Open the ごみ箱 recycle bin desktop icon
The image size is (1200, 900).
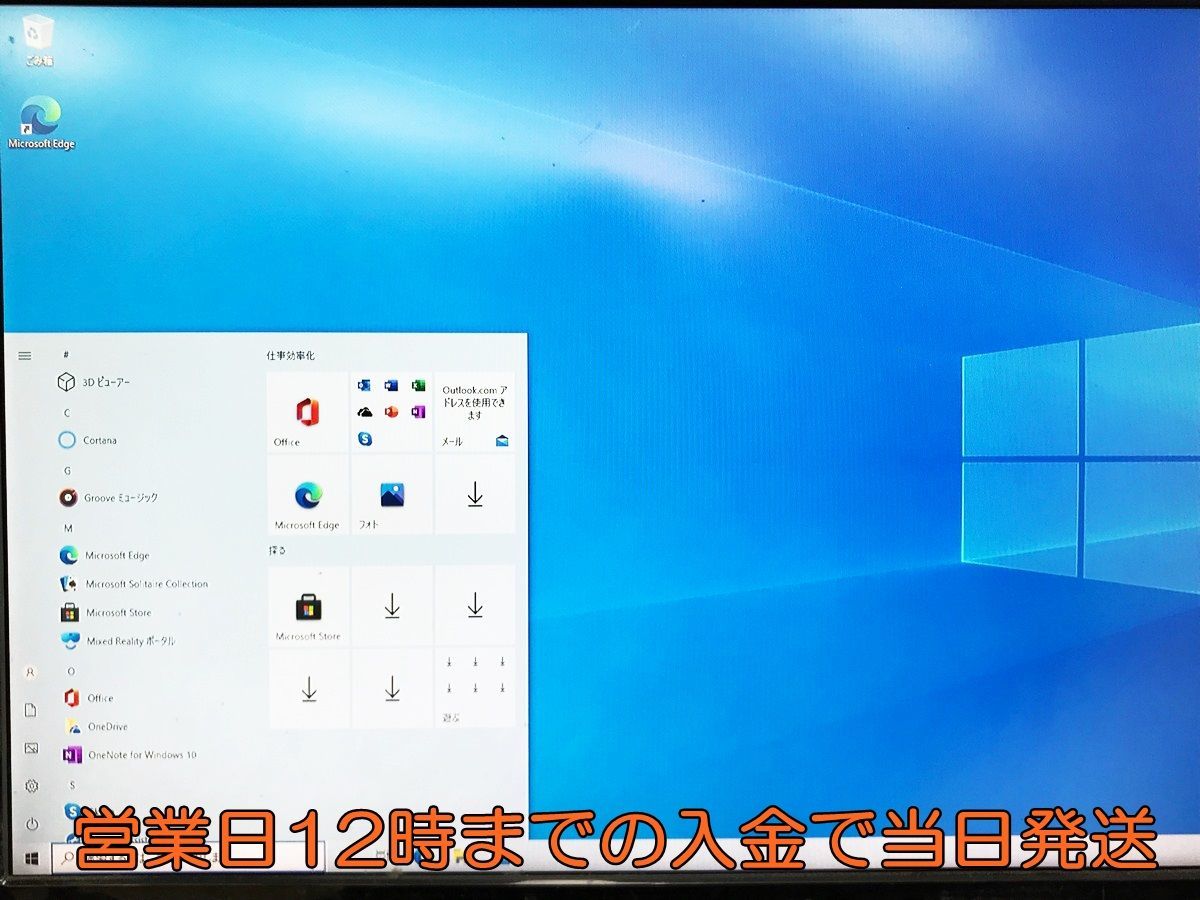coord(39,41)
